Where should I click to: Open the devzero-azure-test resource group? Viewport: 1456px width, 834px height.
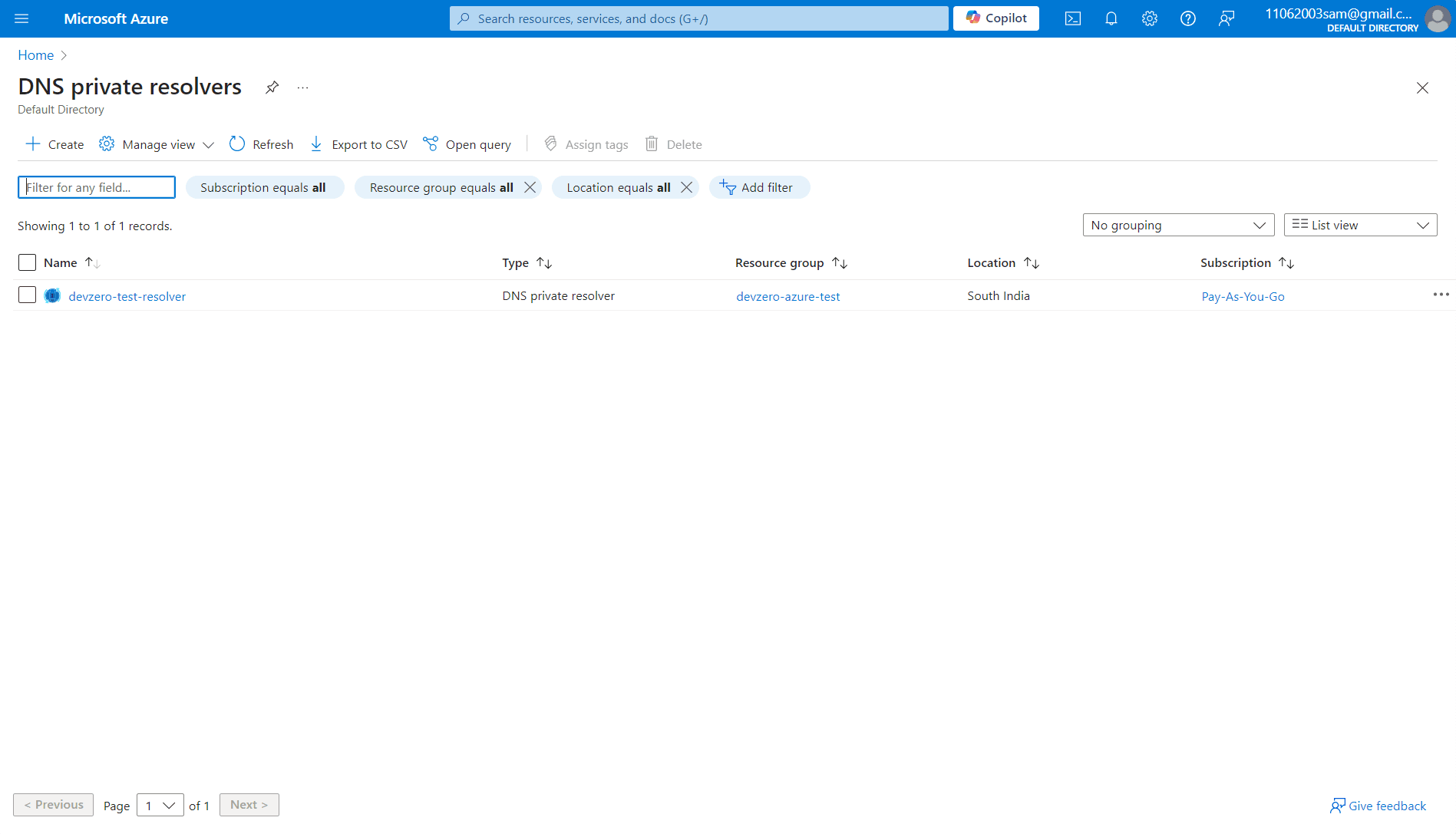pos(787,296)
